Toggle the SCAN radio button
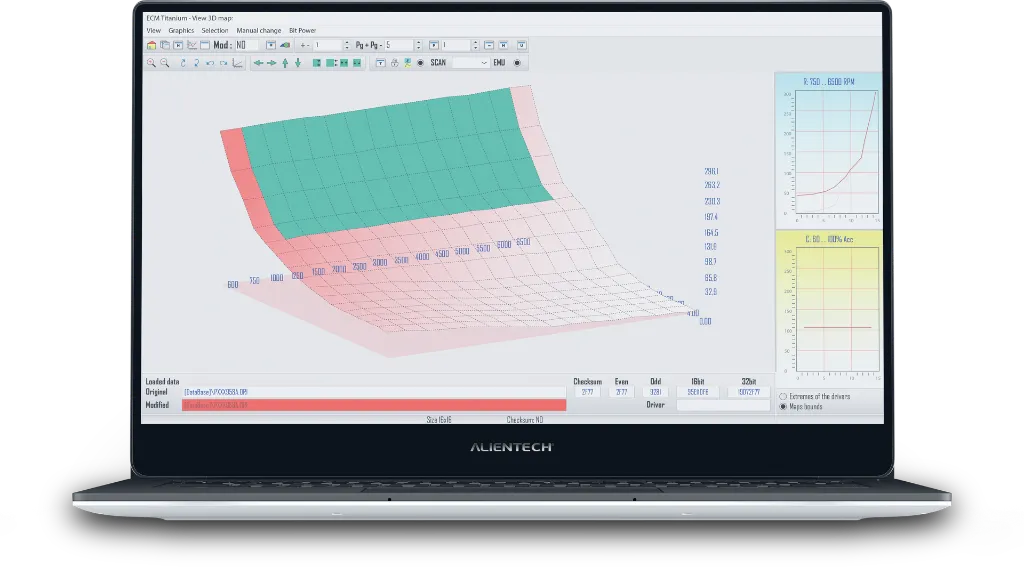 (x=420, y=63)
